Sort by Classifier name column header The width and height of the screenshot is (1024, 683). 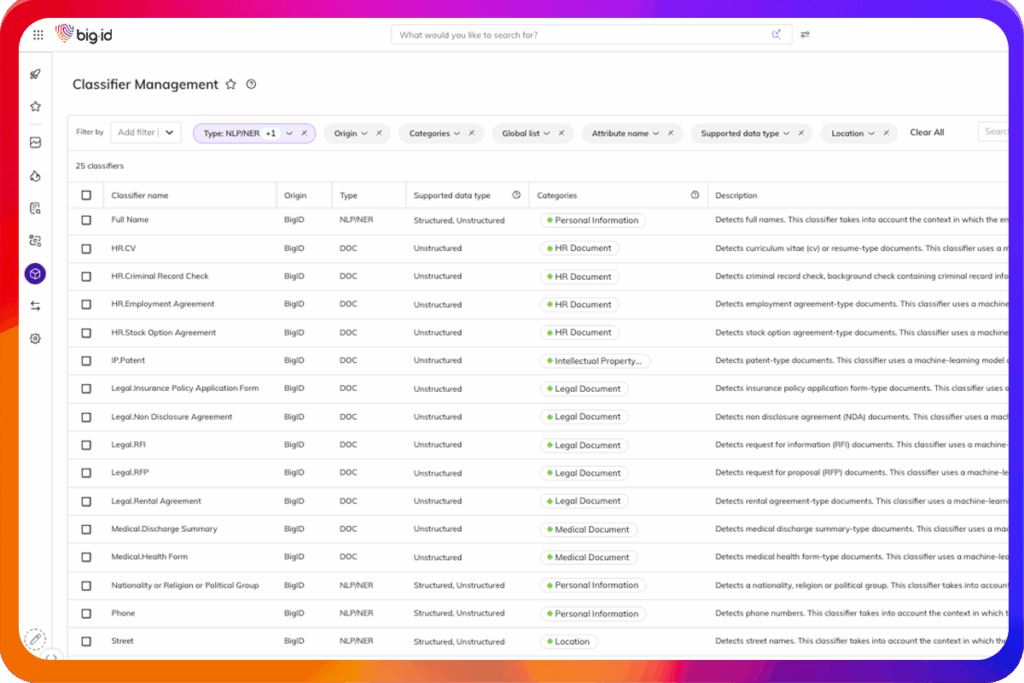(140, 196)
